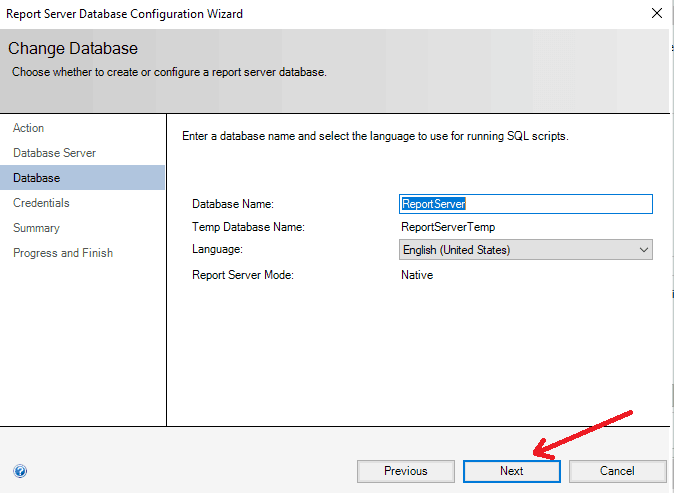Select the Summary step
Viewport: 674px width, 493px height.
pos(36,228)
